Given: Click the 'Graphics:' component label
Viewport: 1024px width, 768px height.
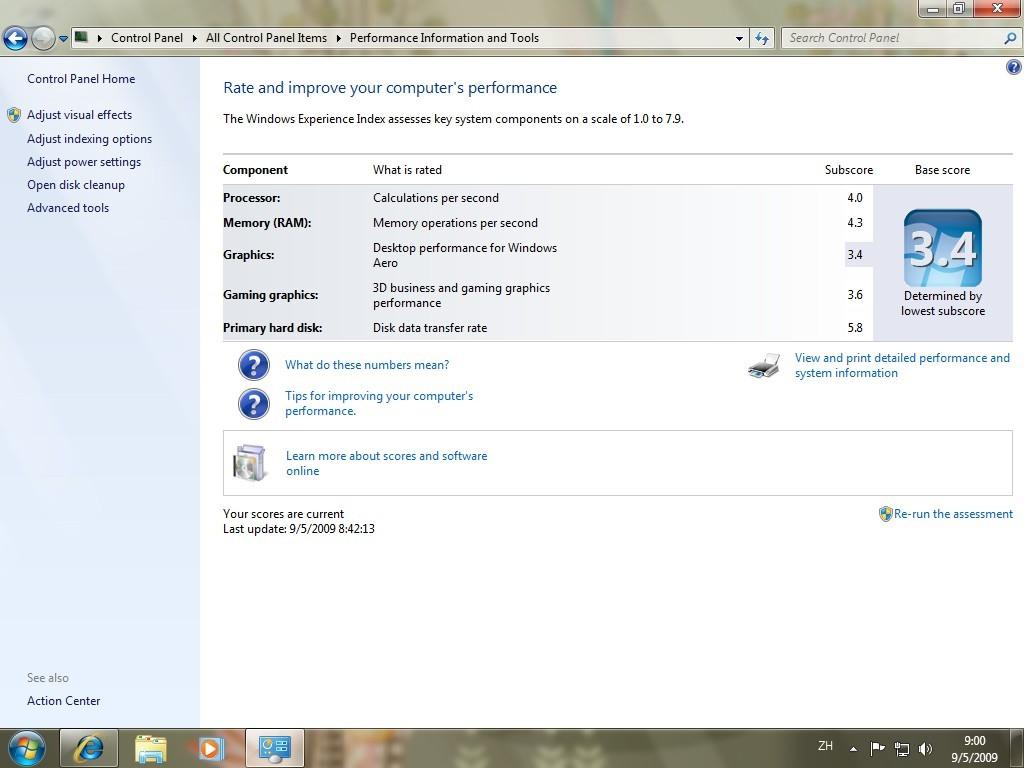Looking at the screenshot, I should [x=249, y=255].
